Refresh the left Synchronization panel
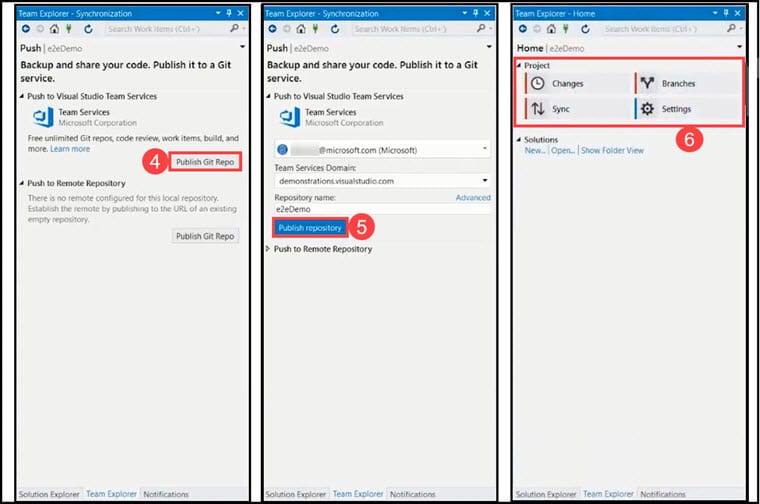The image size is (760, 504). (88, 29)
